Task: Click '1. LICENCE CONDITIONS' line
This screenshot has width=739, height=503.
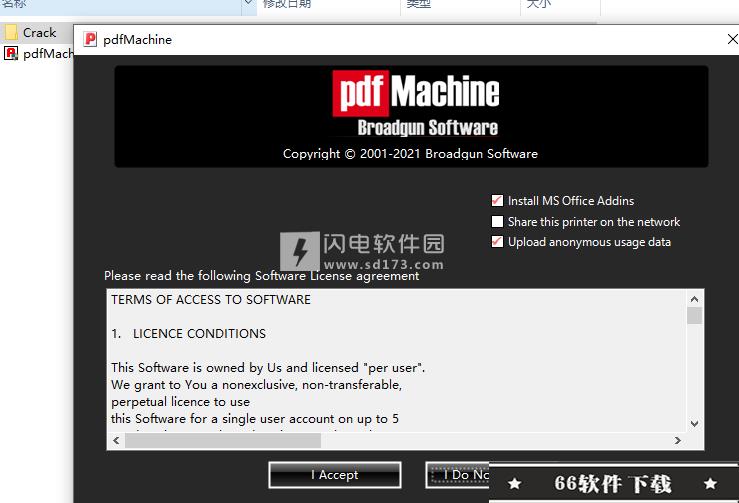Action: (189, 334)
